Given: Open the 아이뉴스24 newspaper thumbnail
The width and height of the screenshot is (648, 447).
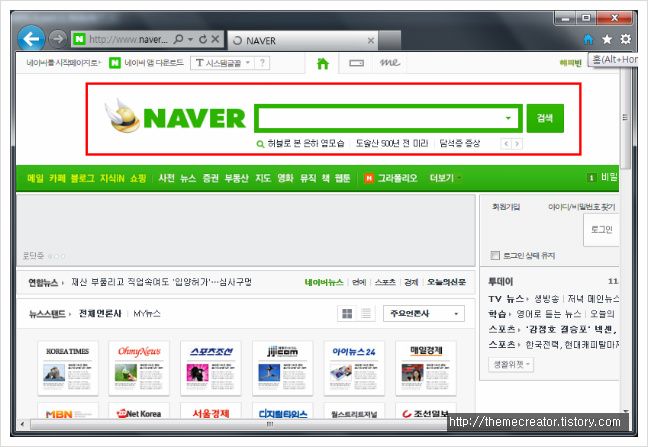Looking at the screenshot, I should coord(354,368).
